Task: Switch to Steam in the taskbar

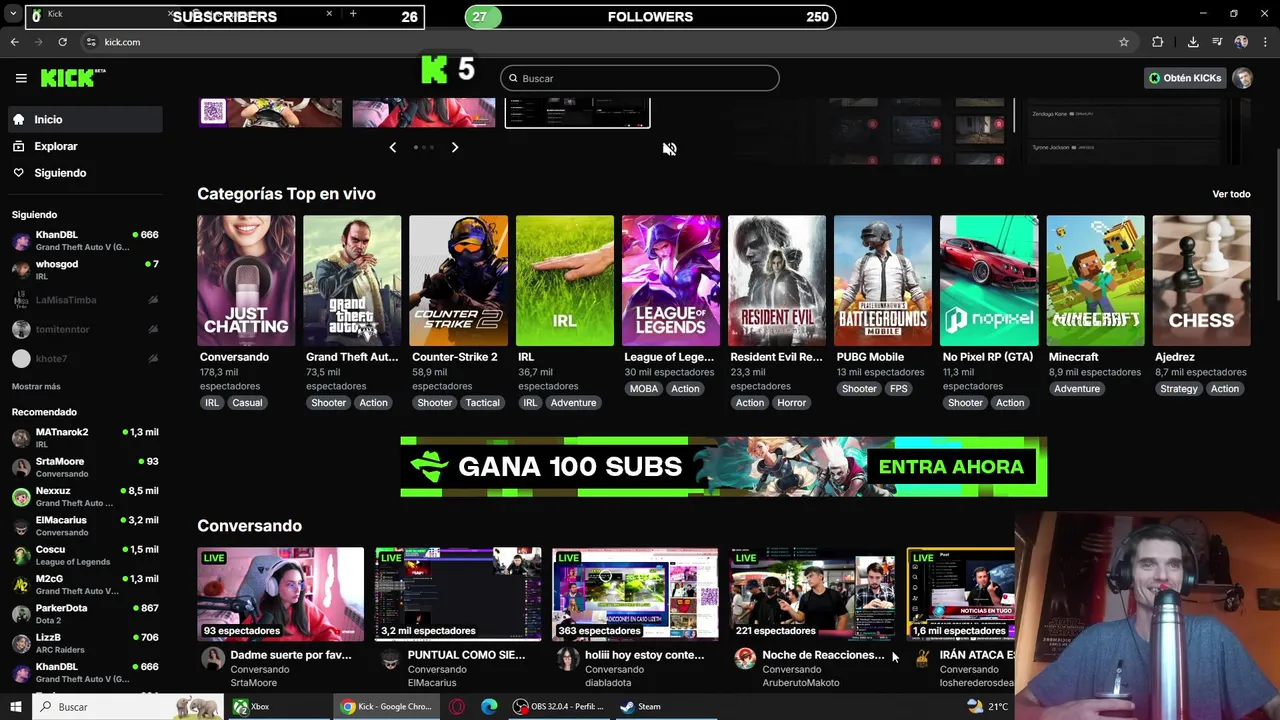Action: pos(640,706)
